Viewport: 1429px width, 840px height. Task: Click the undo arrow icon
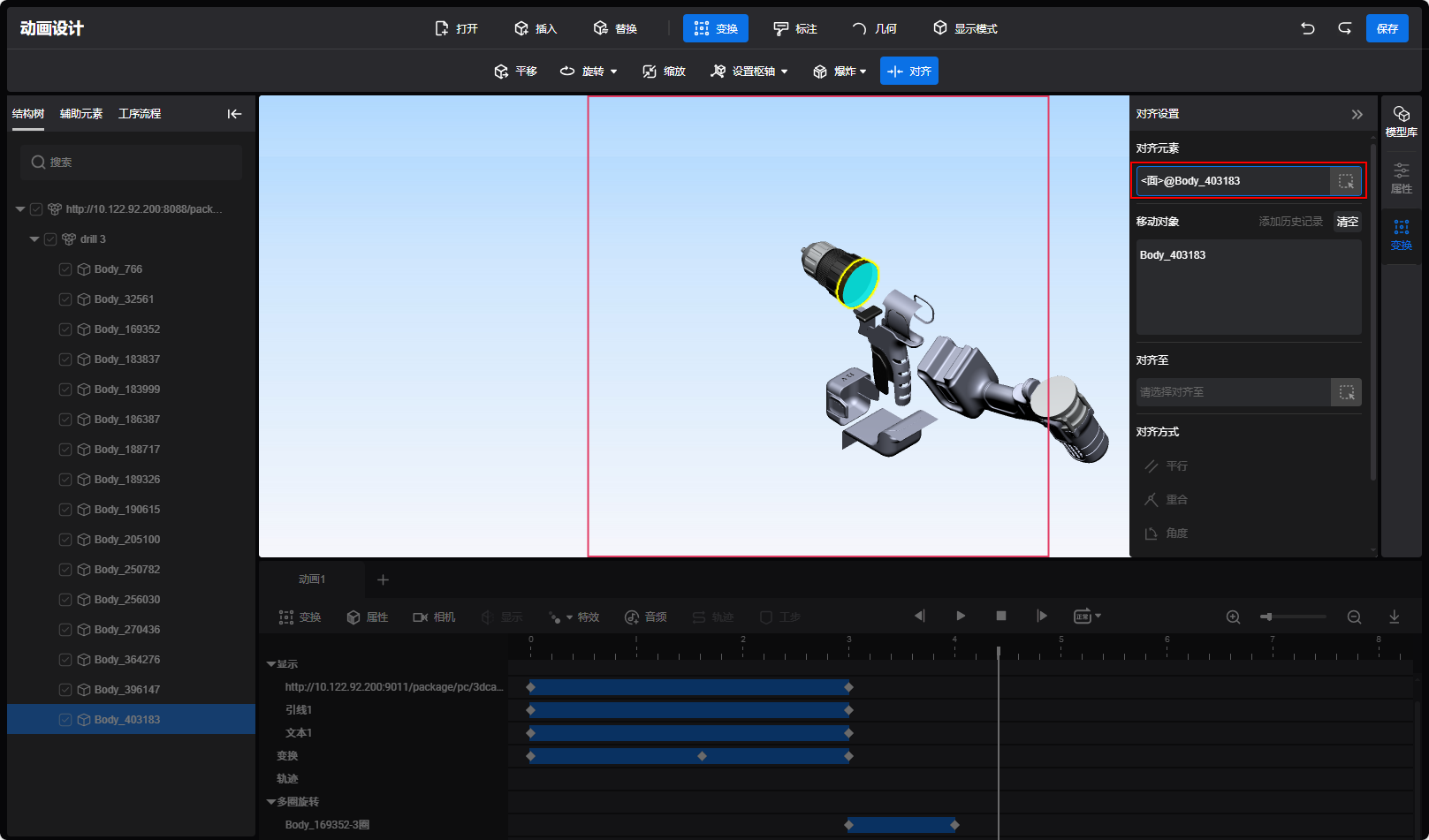click(x=1308, y=28)
